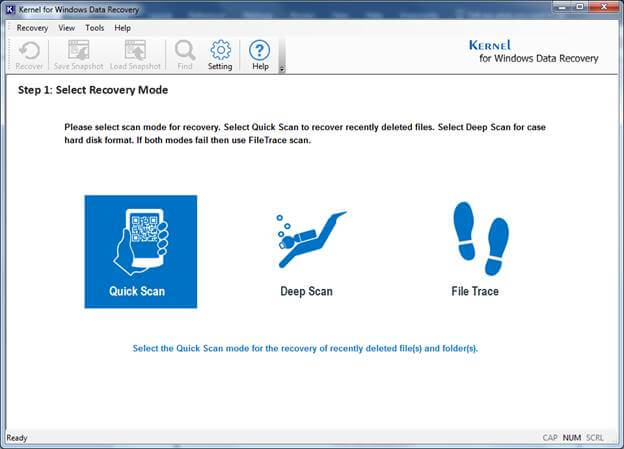Click the File Trace label
624x449 pixels.
pos(475,291)
